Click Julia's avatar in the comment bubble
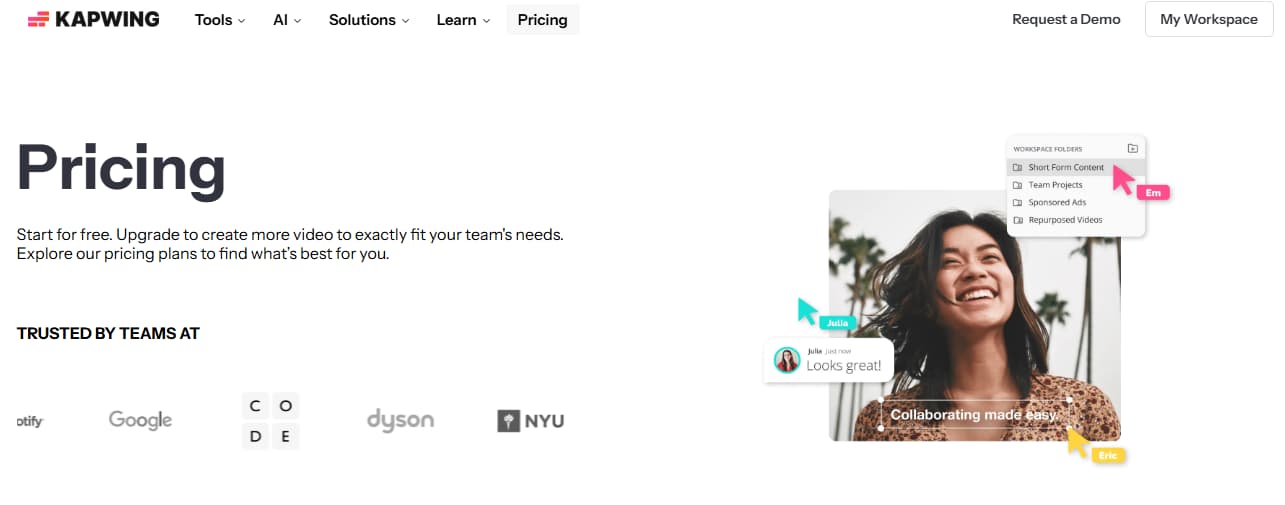 point(787,360)
